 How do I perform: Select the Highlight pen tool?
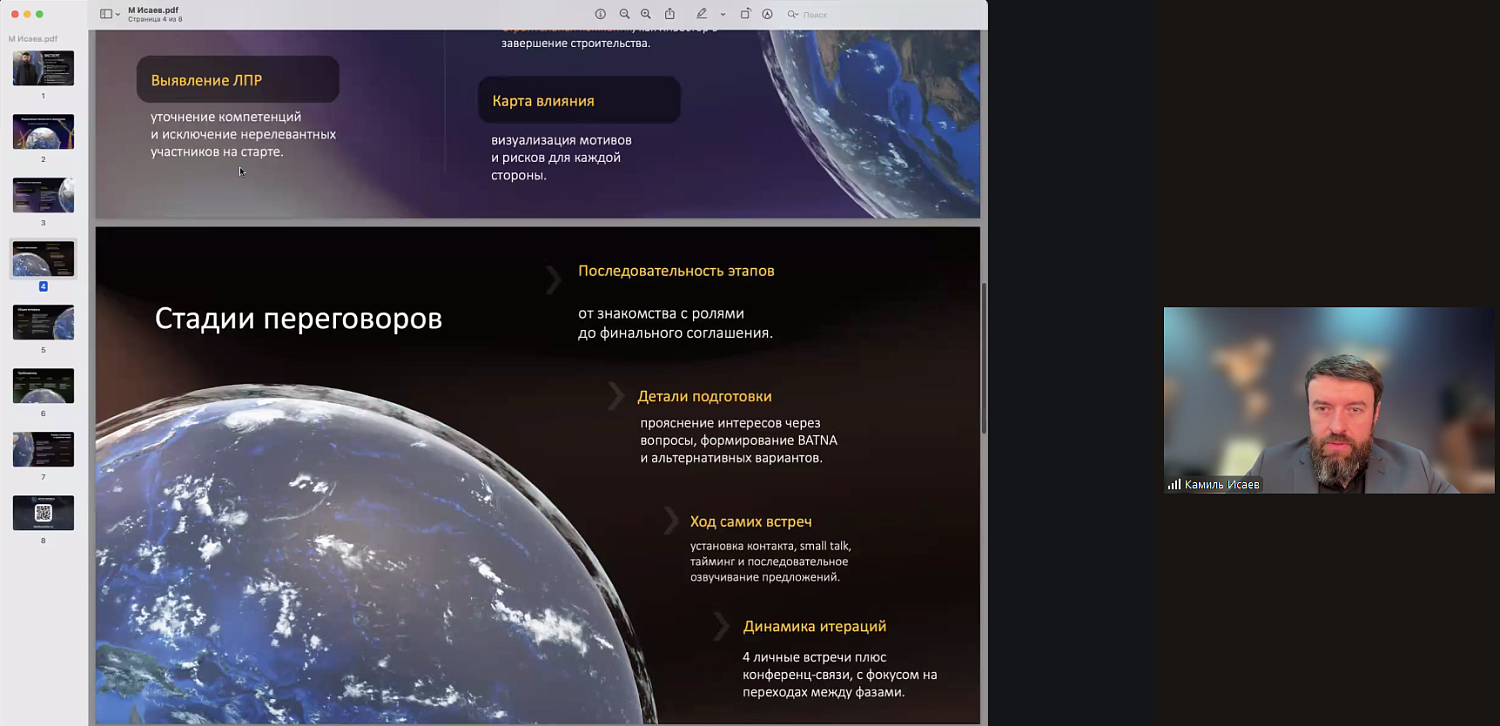click(x=702, y=14)
